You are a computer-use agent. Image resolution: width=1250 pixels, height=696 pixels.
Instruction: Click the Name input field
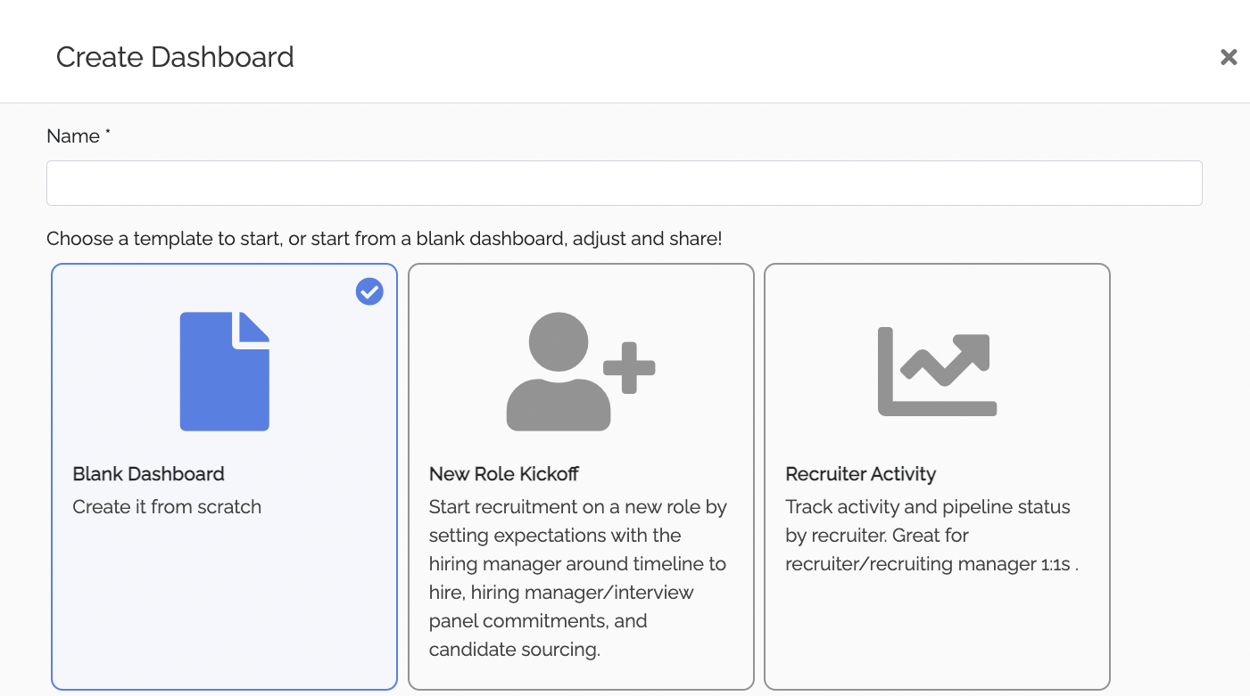tap(623, 182)
